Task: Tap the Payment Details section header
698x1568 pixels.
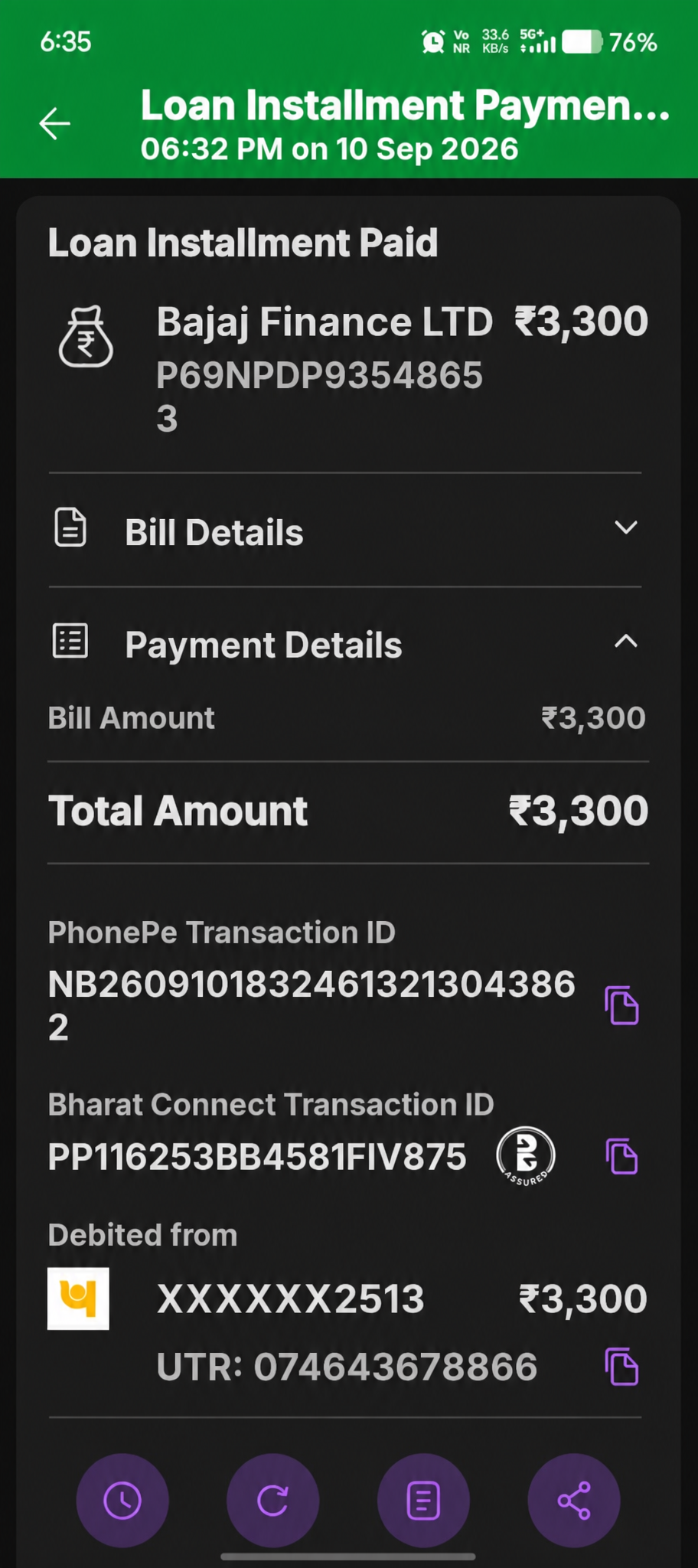Action: (345, 644)
